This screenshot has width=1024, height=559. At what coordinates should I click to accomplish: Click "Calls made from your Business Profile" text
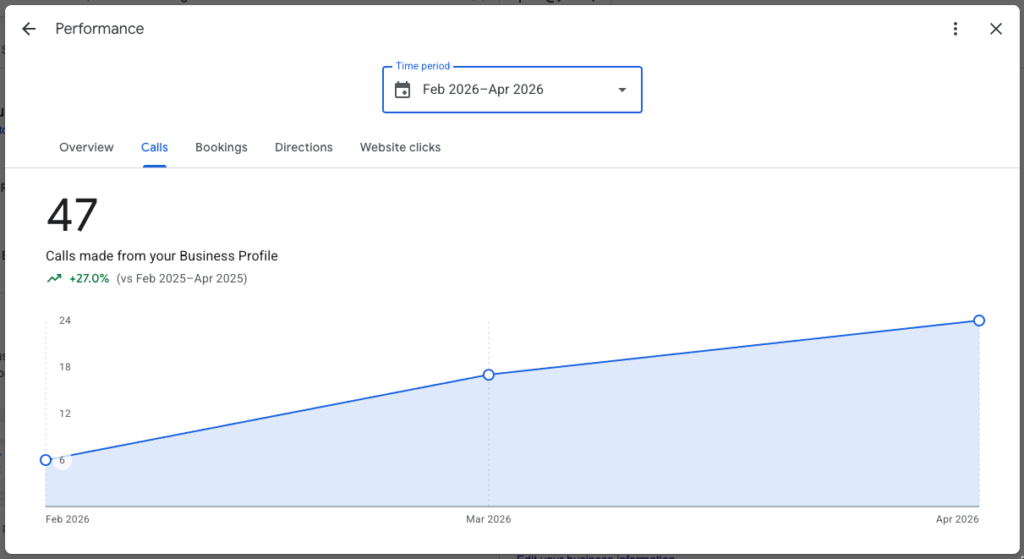(162, 256)
